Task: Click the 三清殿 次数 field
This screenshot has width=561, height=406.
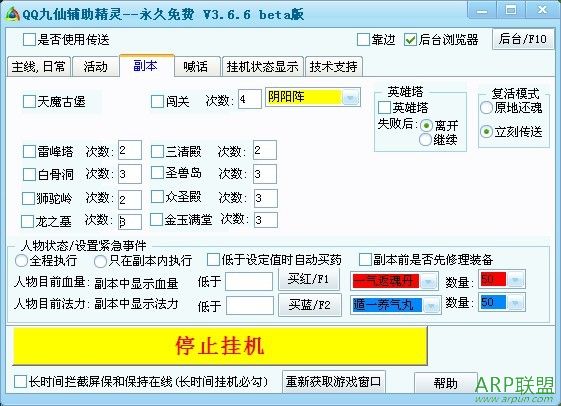Action: [x=265, y=150]
